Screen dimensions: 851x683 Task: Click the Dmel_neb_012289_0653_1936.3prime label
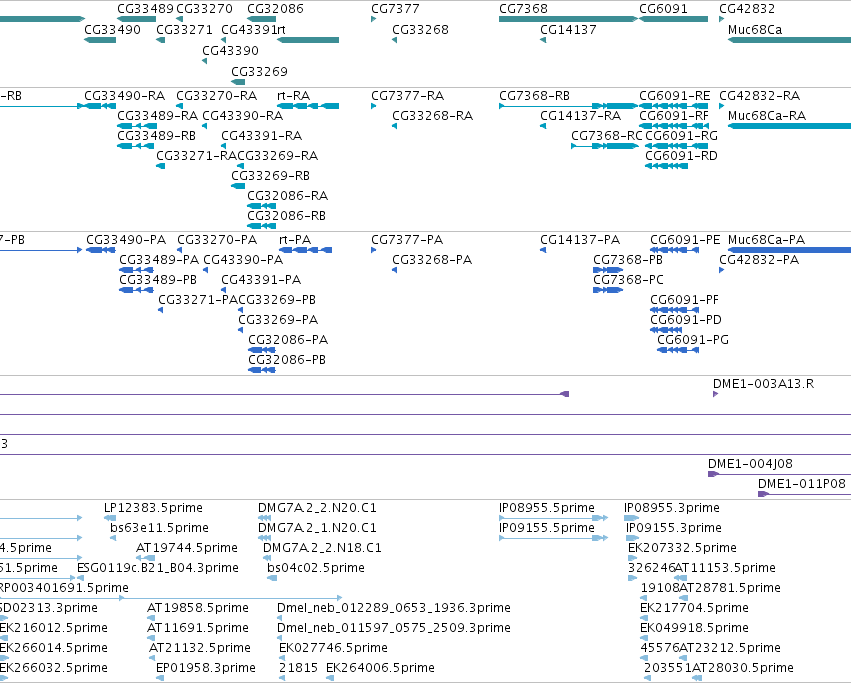pos(393,608)
